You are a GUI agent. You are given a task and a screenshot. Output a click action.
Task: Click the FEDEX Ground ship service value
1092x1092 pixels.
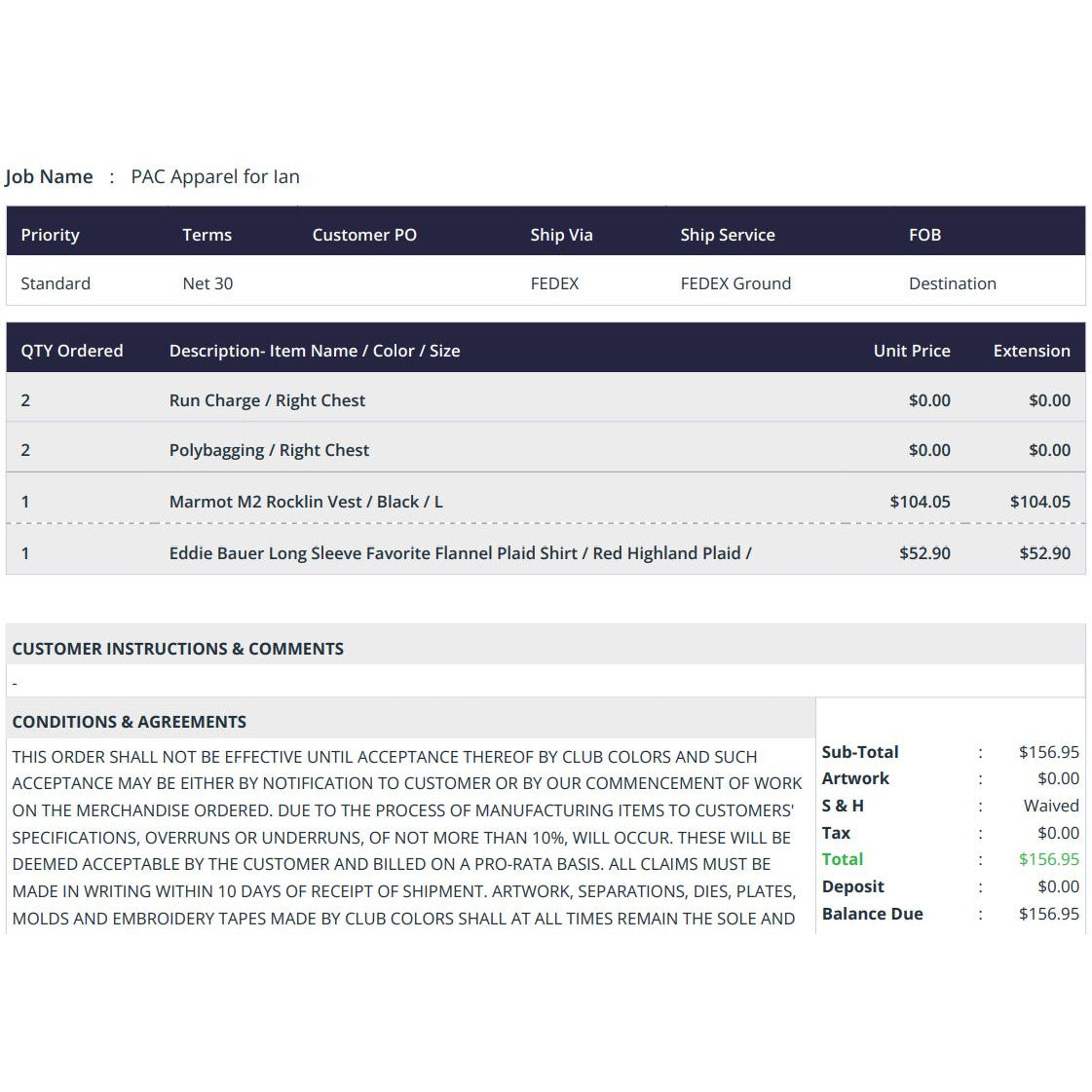tap(735, 283)
